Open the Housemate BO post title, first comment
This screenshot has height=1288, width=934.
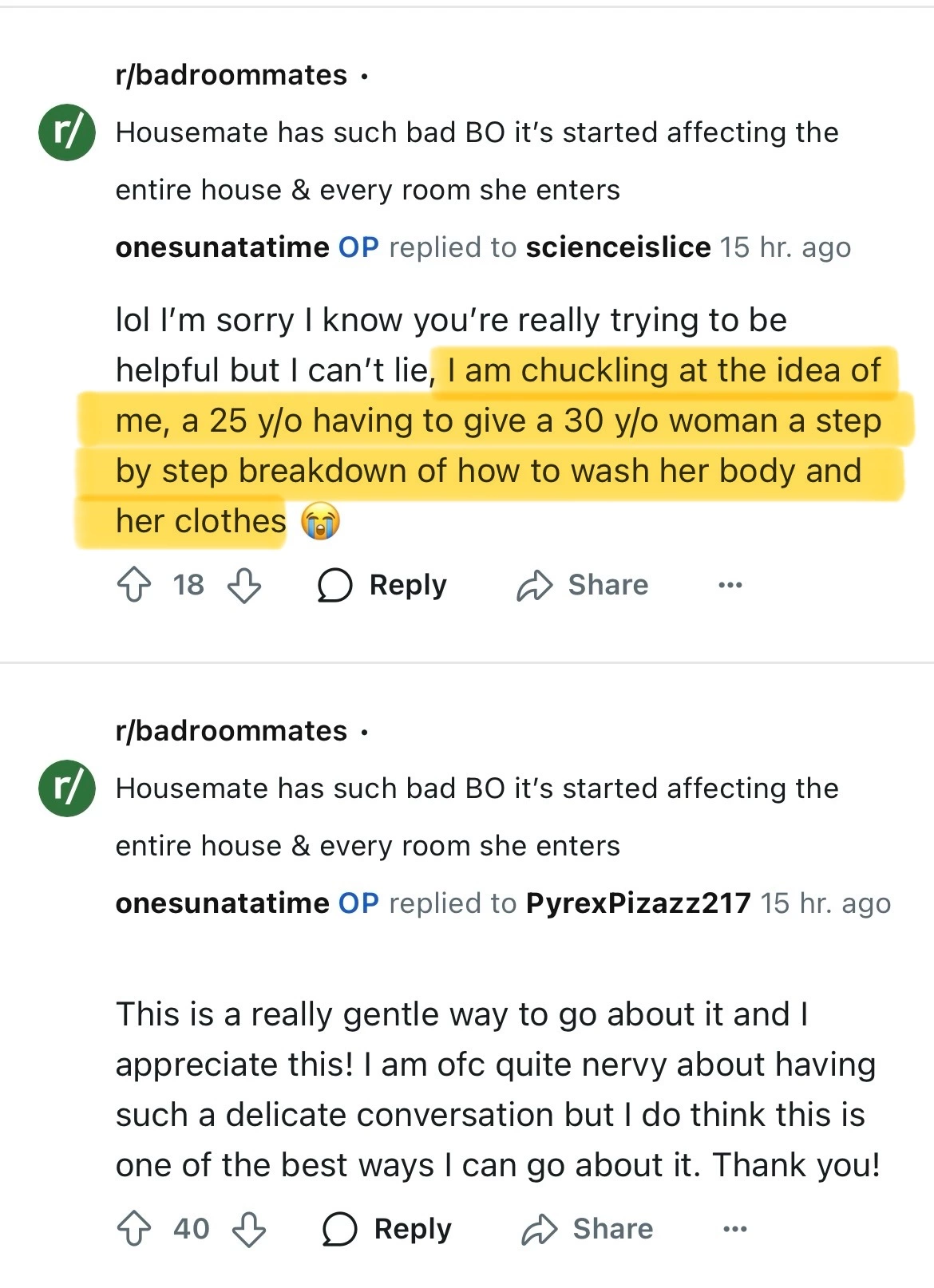477,161
